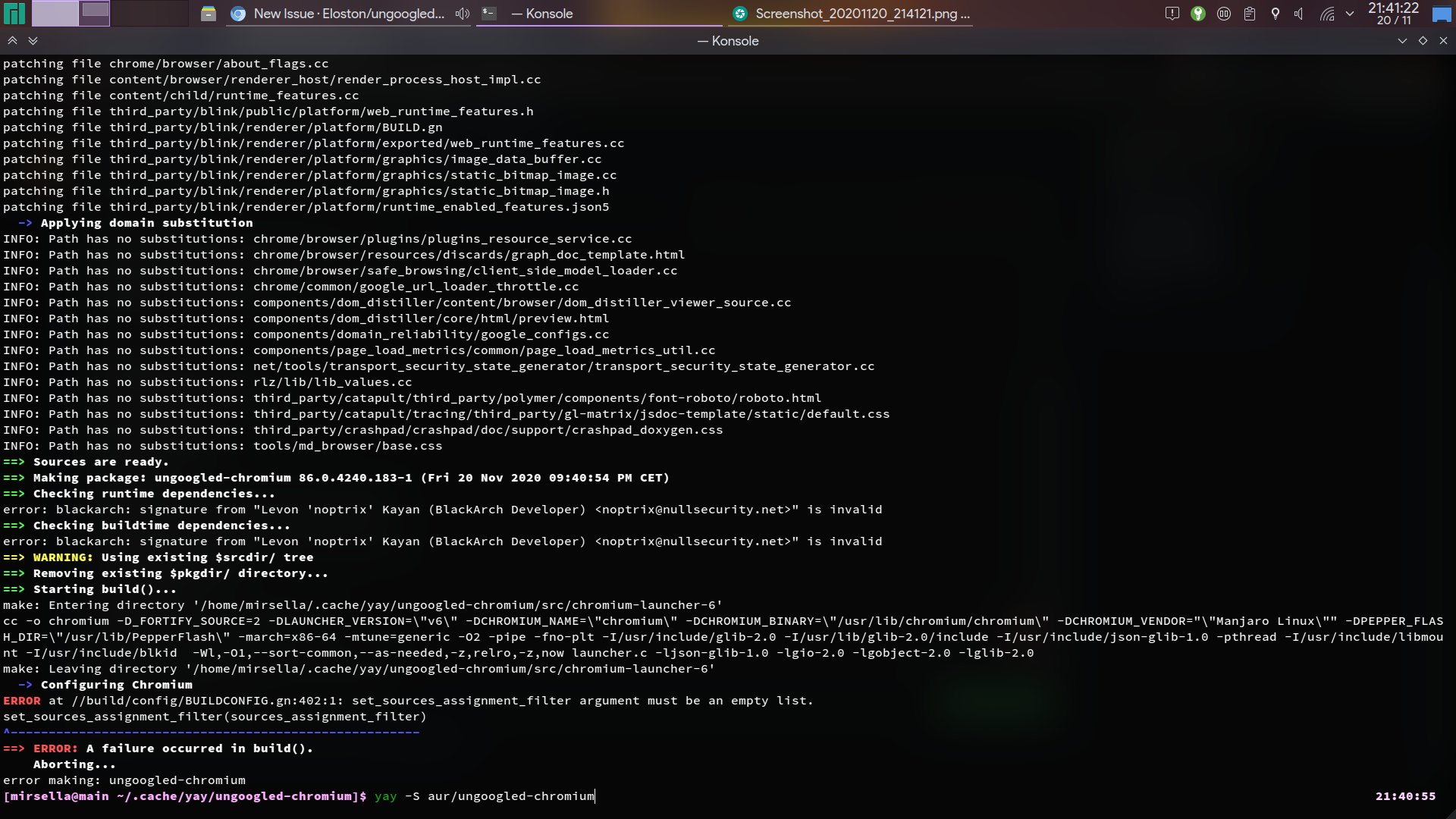Image resolution: width=1456 pixels, height=819 pixels.
Task: Toggle Konsole window keep-above (double up arrows)
Action: 13,41
